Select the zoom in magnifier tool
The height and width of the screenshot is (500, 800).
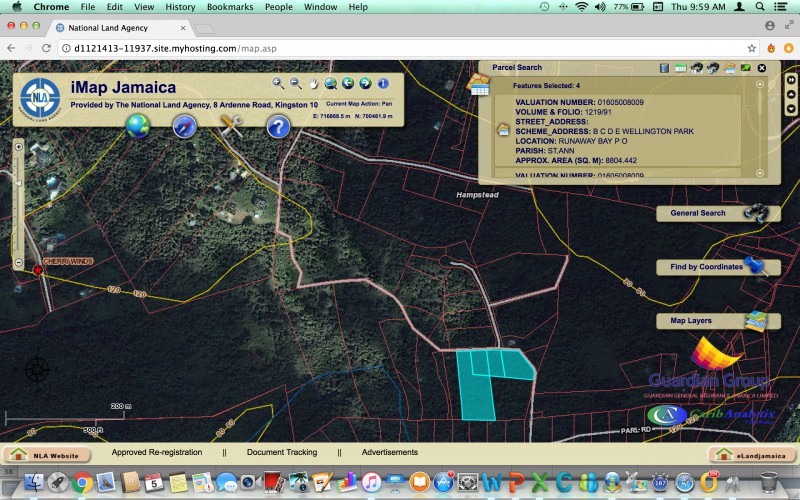click(278, 83)
